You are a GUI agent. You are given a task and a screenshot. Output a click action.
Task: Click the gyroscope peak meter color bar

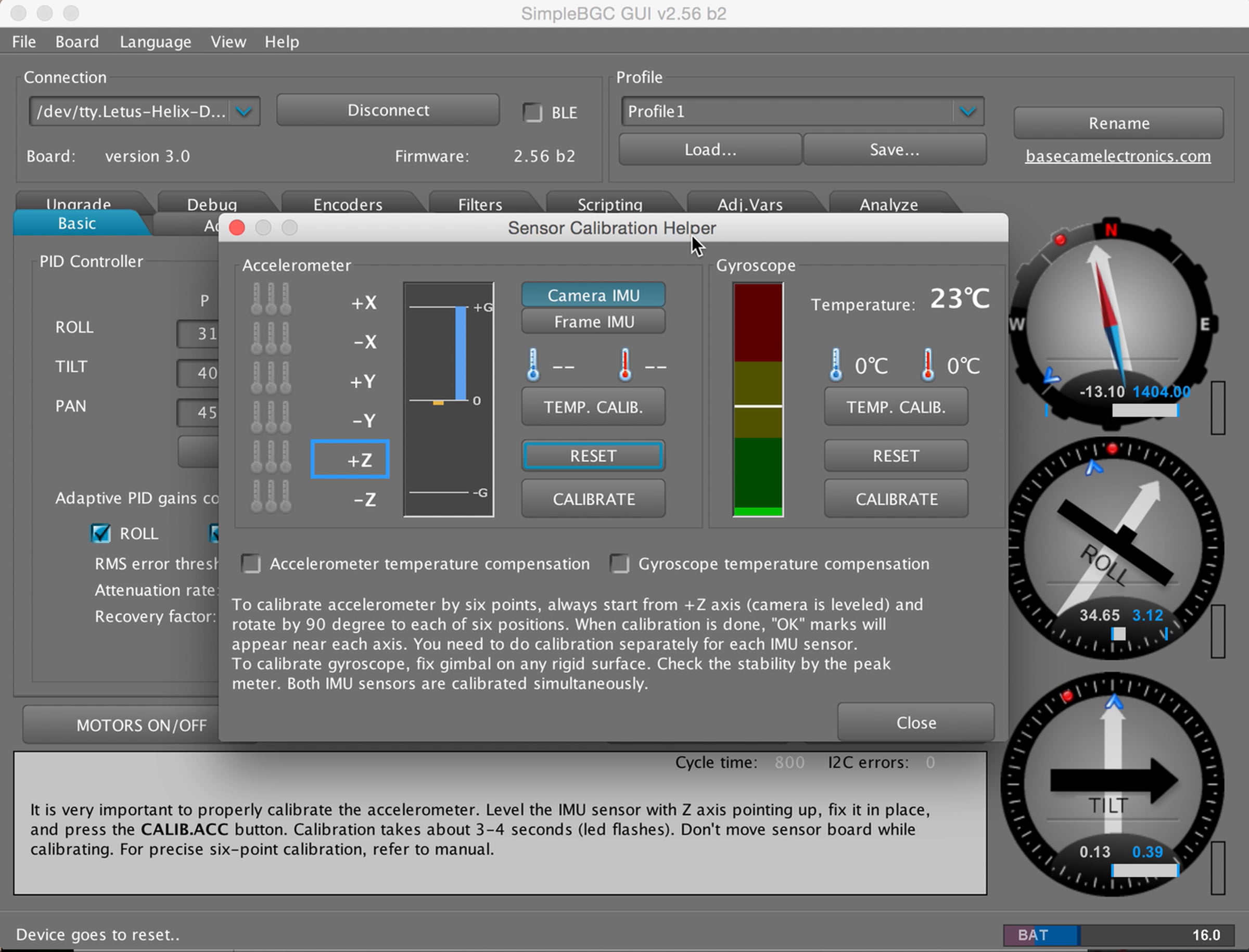(x=758, y=400)
